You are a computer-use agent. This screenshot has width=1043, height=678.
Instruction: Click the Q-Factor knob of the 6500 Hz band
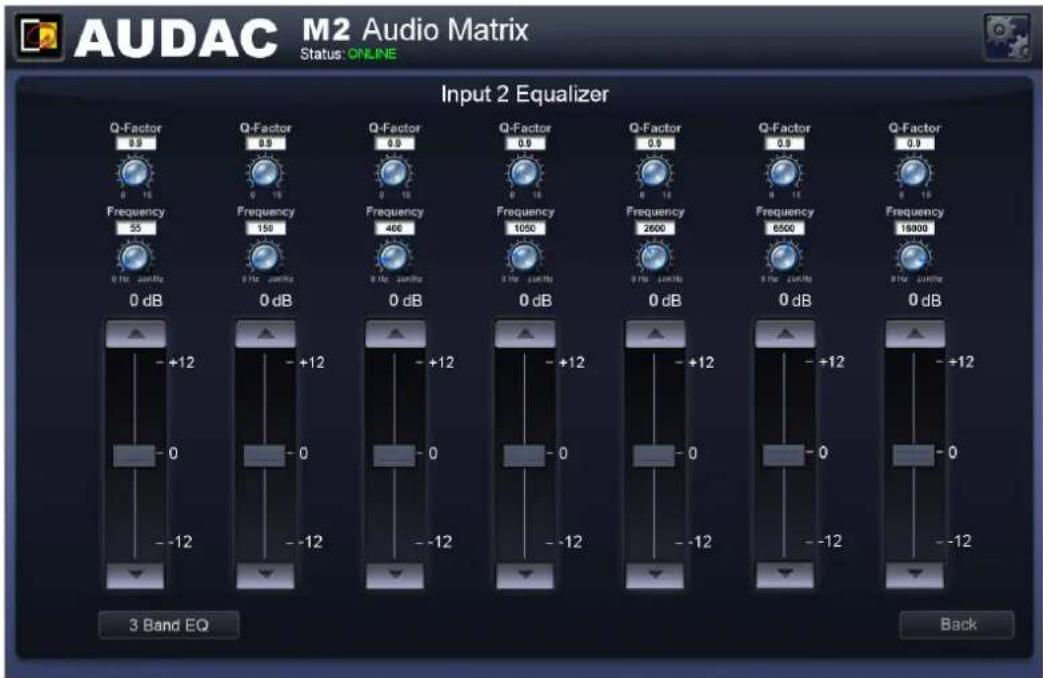tap(784, 174)
